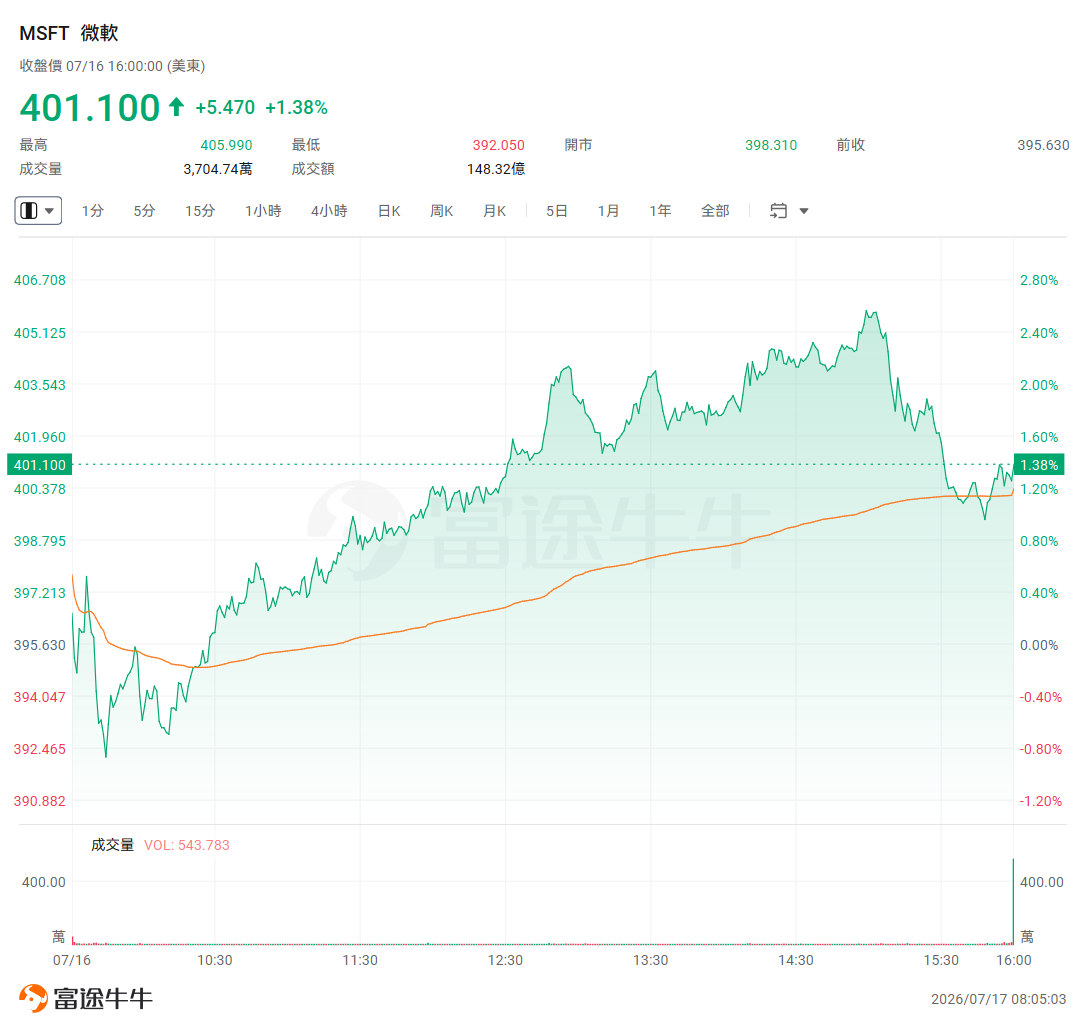Image resolution: width=1086 pixels, height=1031 pixels.
Task: Click the 14:30 time axis label
Action: 796,960
